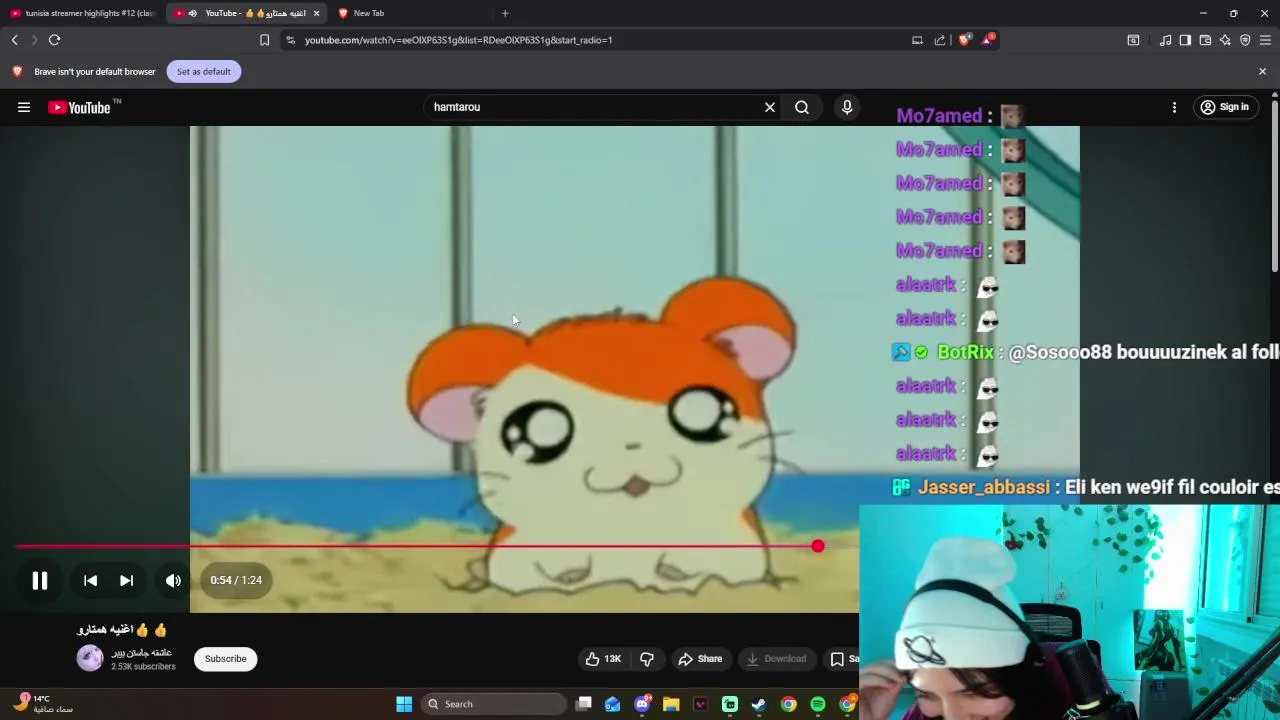The image size is (1280, 720).
Task: Open Spotify from taskbar
Action: pyautogui.click(x=818, y=704)
